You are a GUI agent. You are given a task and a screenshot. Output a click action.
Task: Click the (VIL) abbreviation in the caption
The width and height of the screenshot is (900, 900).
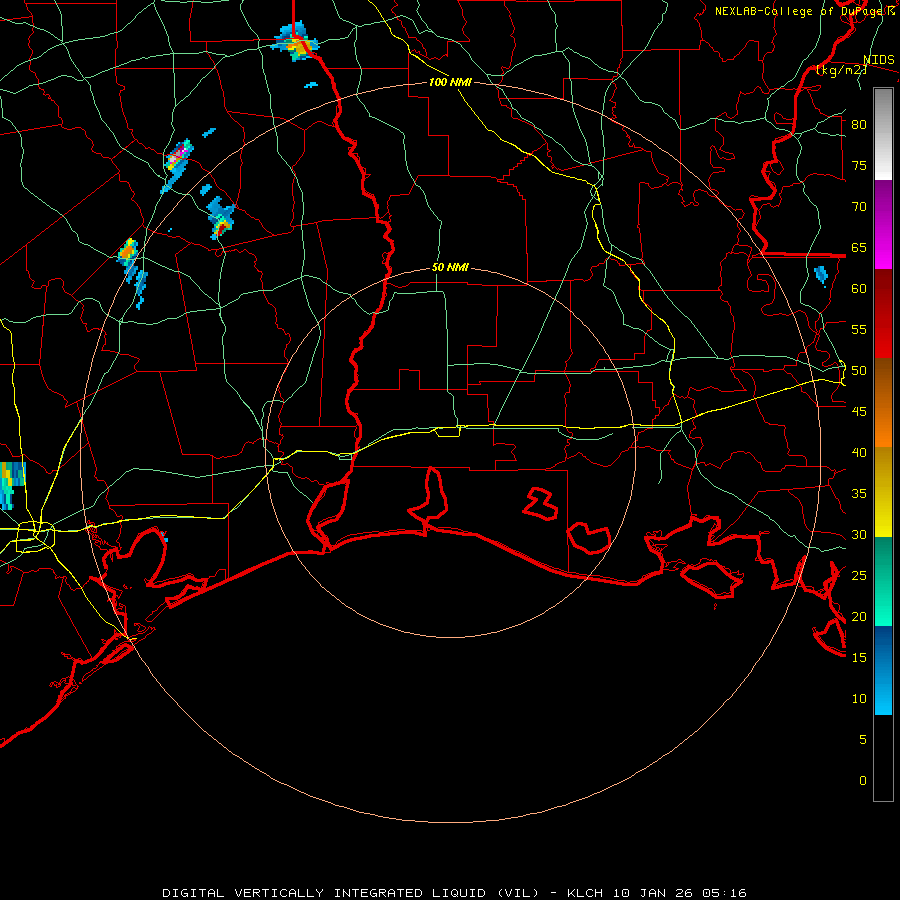coord(518,893)
